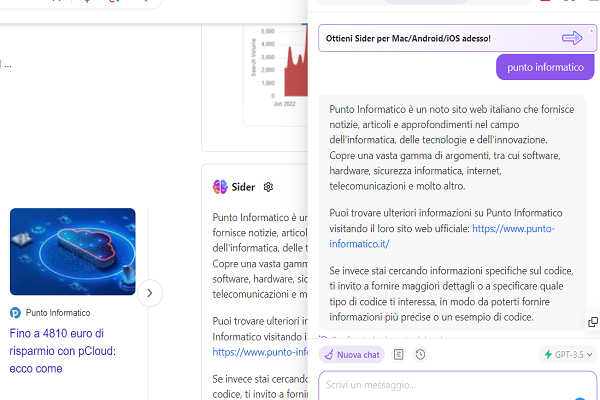Open the pCloud cloud article thumbnail
600x400 pixels.
(73, 251)
